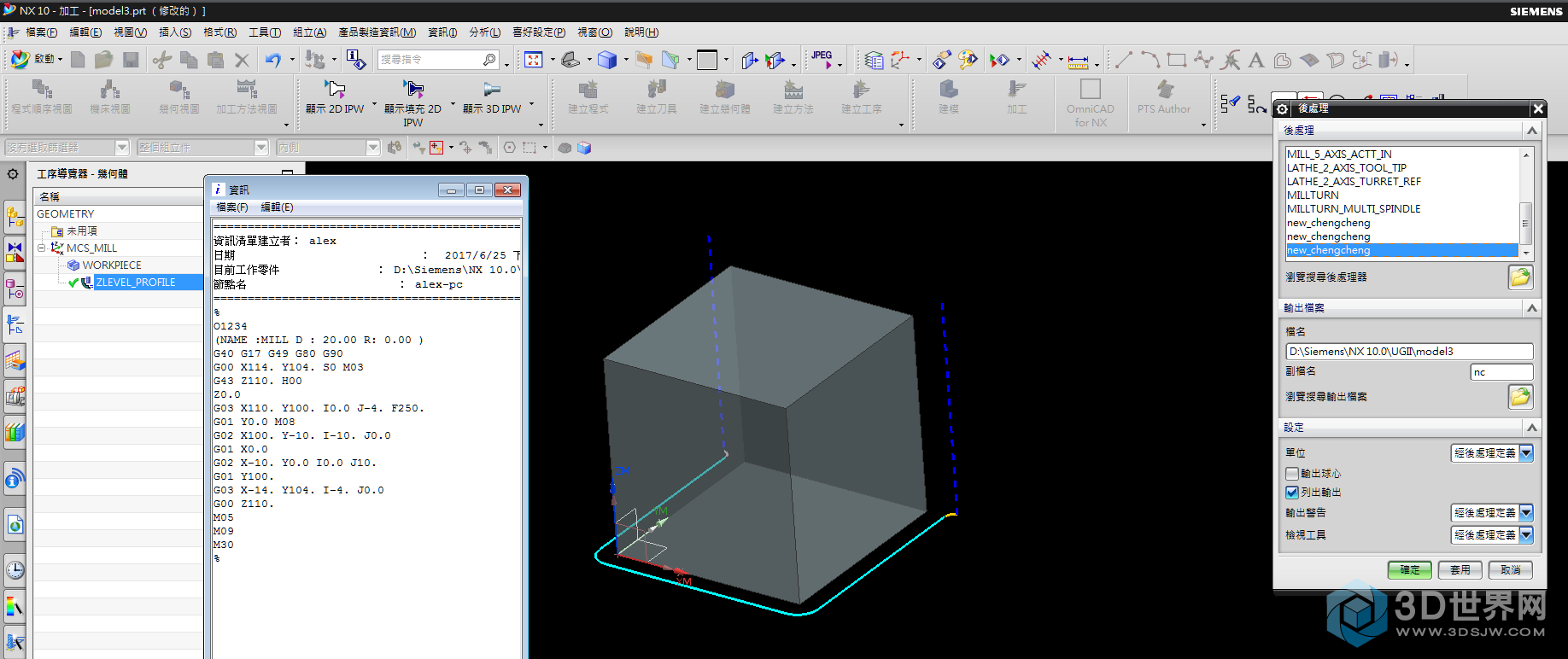The width and height of the screenshot is (1568, 659).
Task: Open the Constraint Navigator sidebar tab
Action: [15, 253]
